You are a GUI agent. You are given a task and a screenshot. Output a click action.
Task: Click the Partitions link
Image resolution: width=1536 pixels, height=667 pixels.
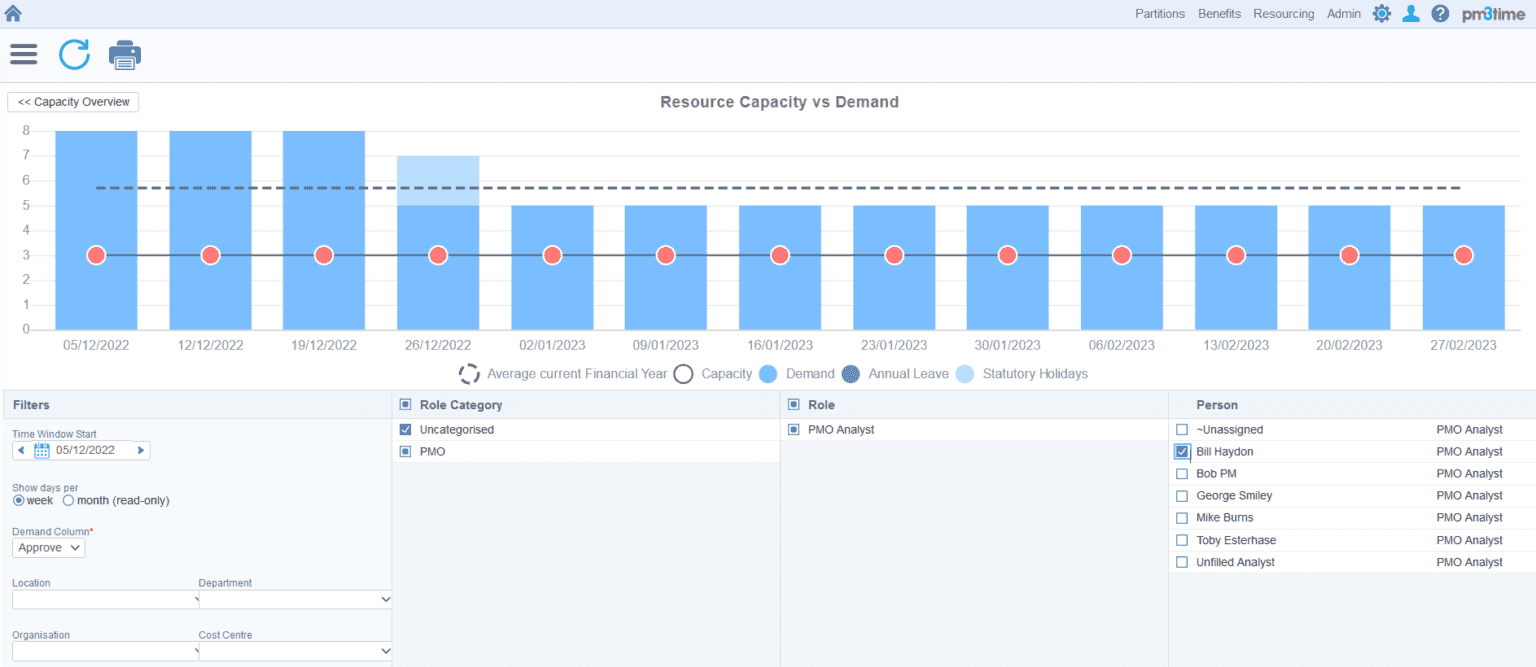click(1160, 13)
